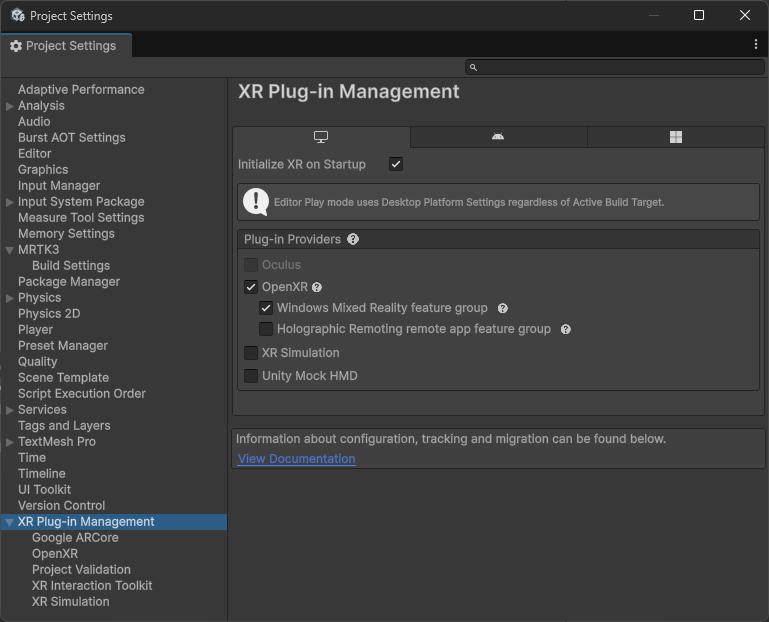
Task: Uncheck the OpenXR plug-in provider
Action: coord(251,287)
